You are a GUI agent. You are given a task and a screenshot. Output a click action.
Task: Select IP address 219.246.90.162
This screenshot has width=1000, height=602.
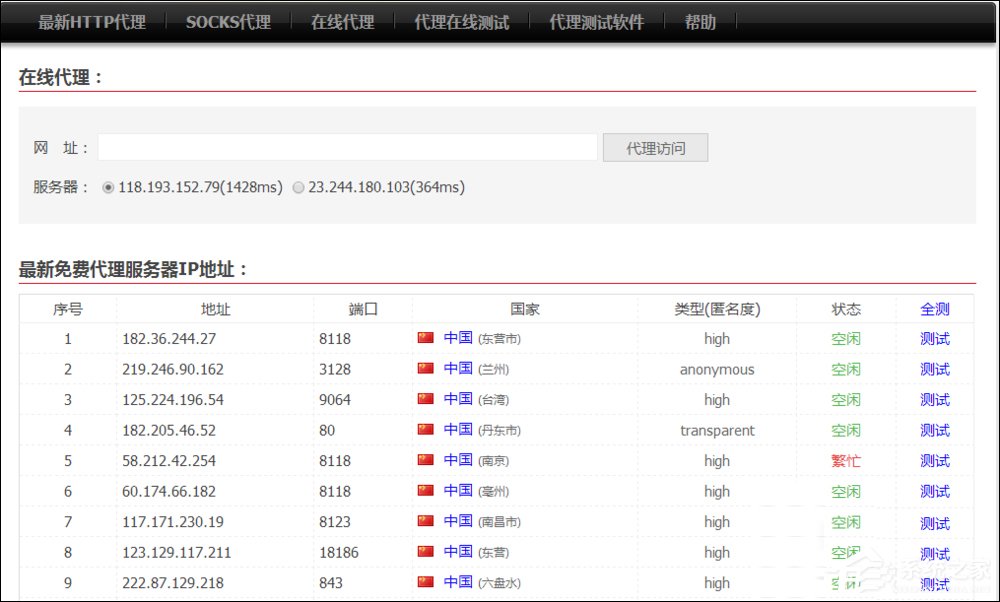173,369
